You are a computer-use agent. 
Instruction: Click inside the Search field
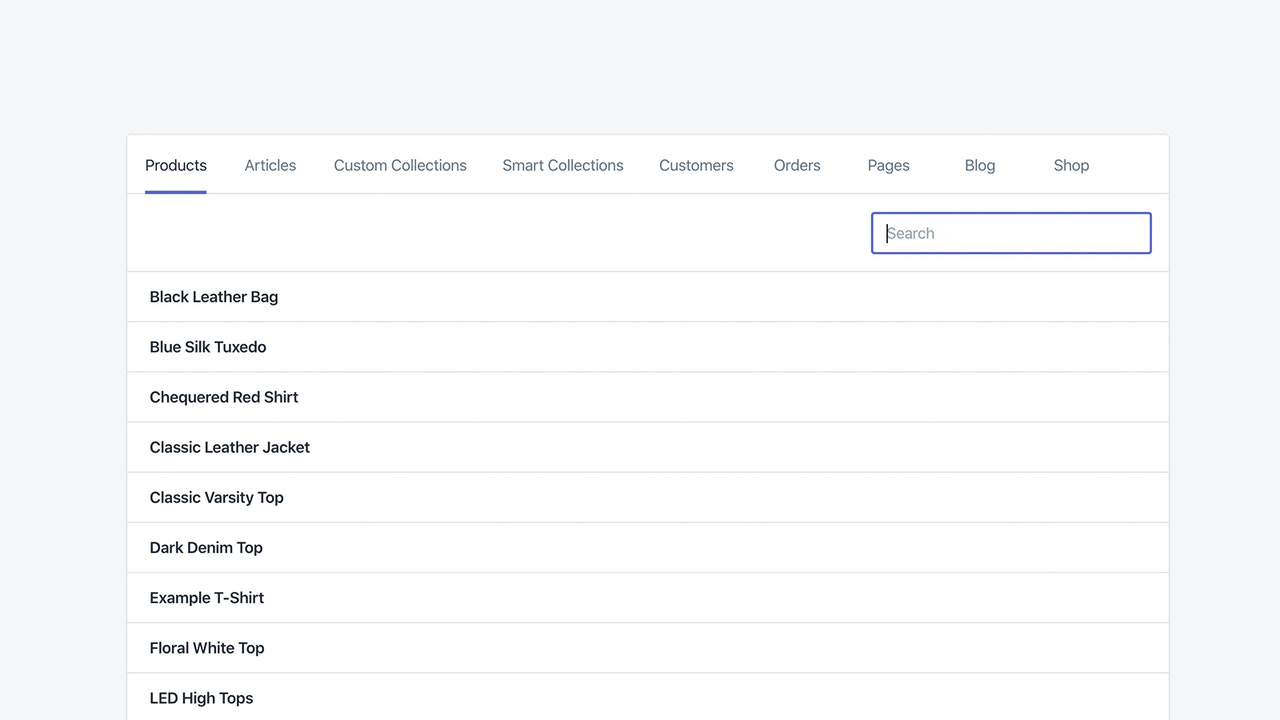[1010, 232]
